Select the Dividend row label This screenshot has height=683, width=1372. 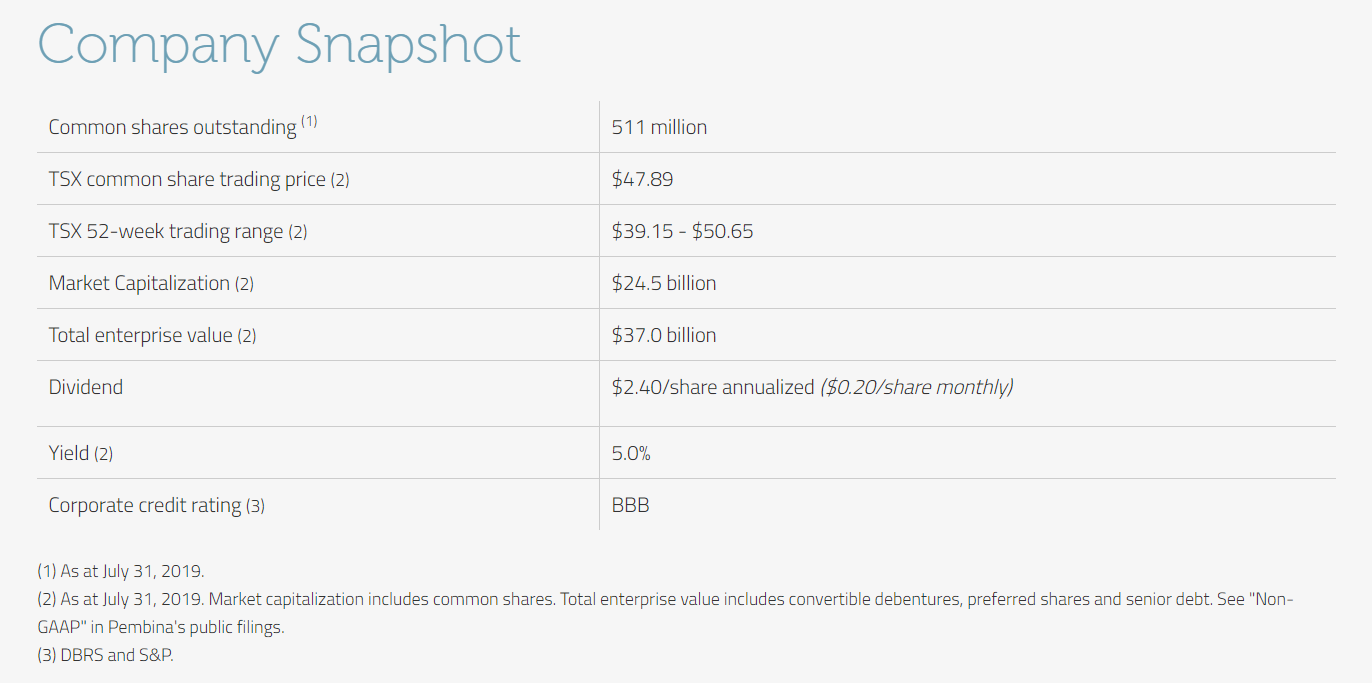[86, 387]
